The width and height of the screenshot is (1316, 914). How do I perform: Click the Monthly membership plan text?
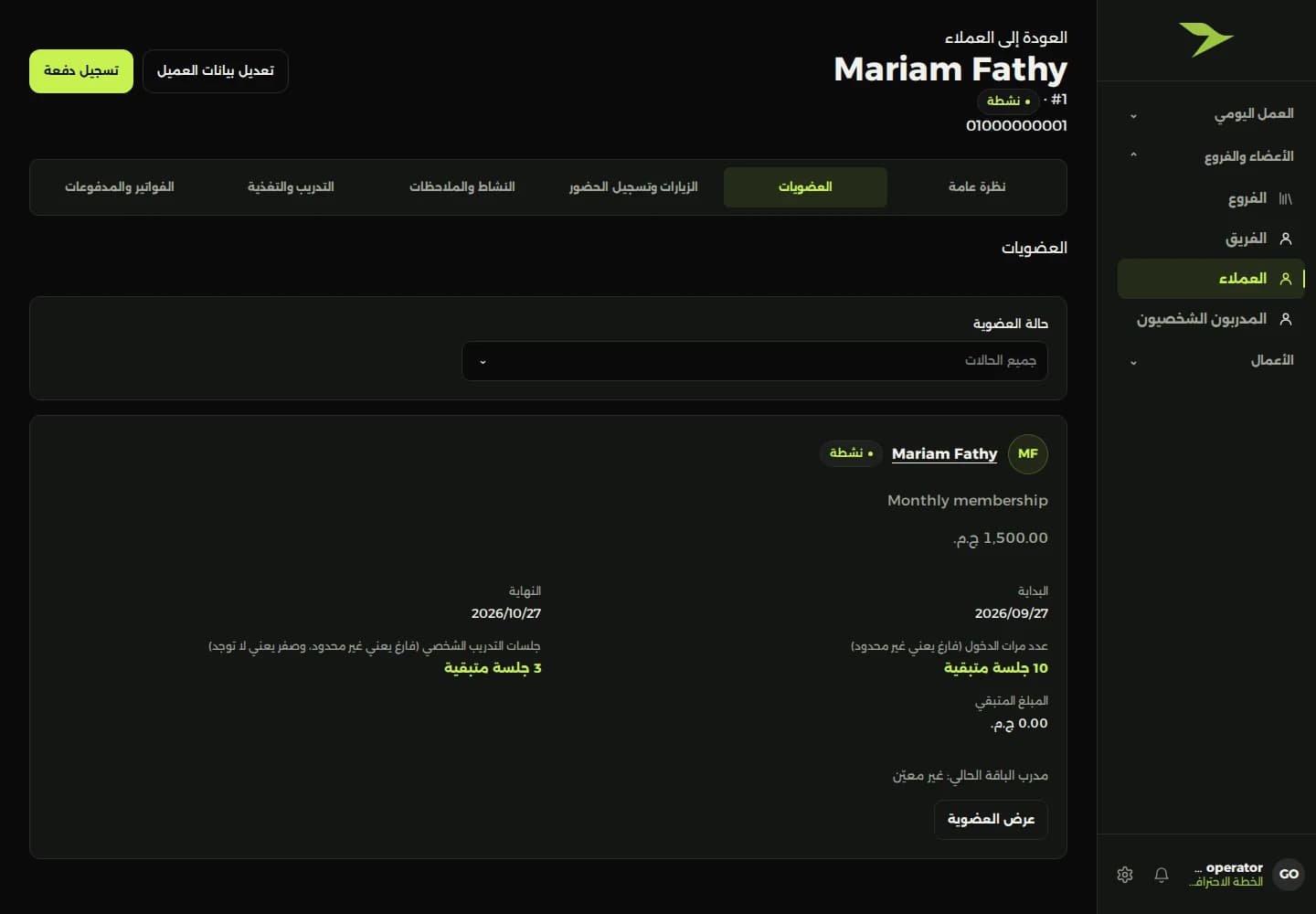[968, 501]
